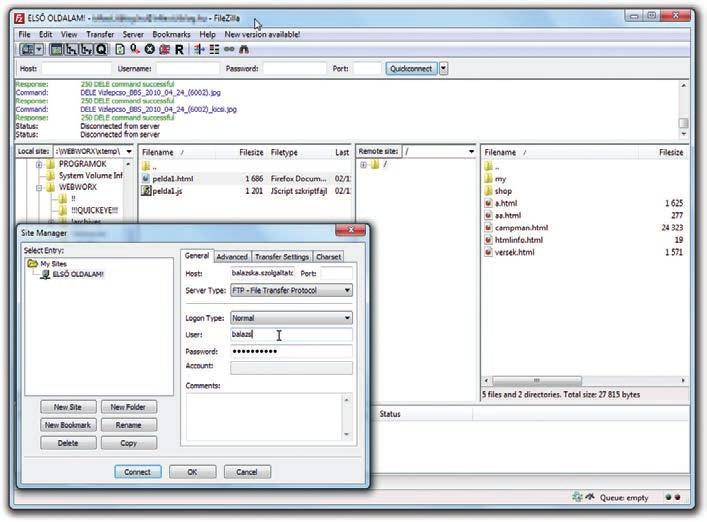Select the General tab in Site Manager
This screenshot has height=522, width=707.
point(197,256)
